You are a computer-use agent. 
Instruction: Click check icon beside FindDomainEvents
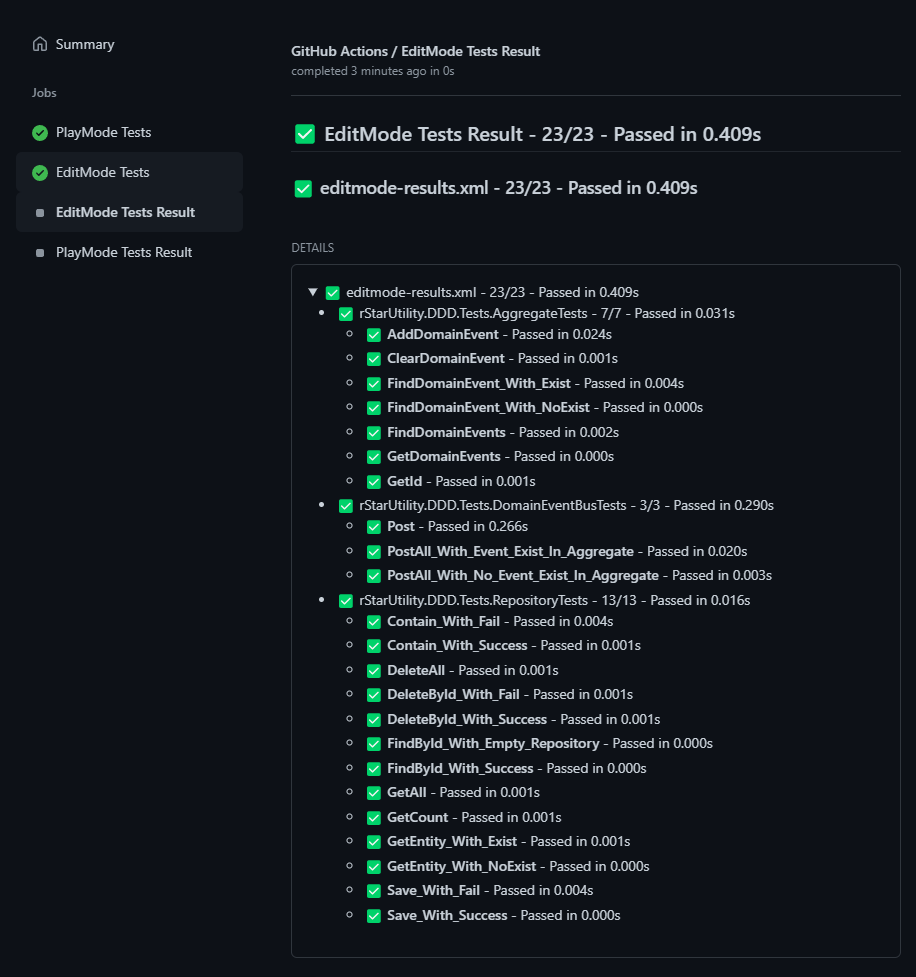(x=374, y=433)
